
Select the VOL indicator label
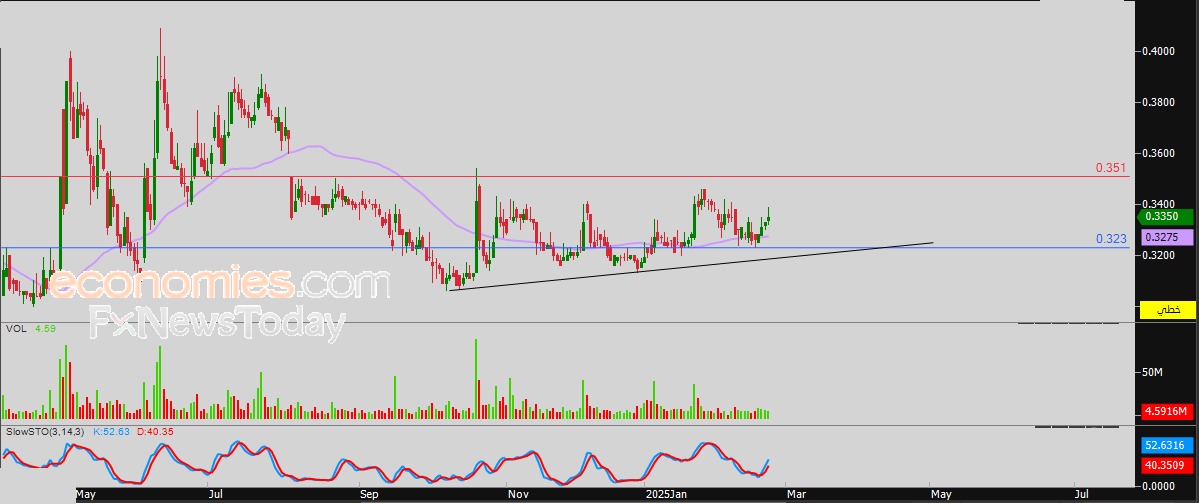[15, 327]
